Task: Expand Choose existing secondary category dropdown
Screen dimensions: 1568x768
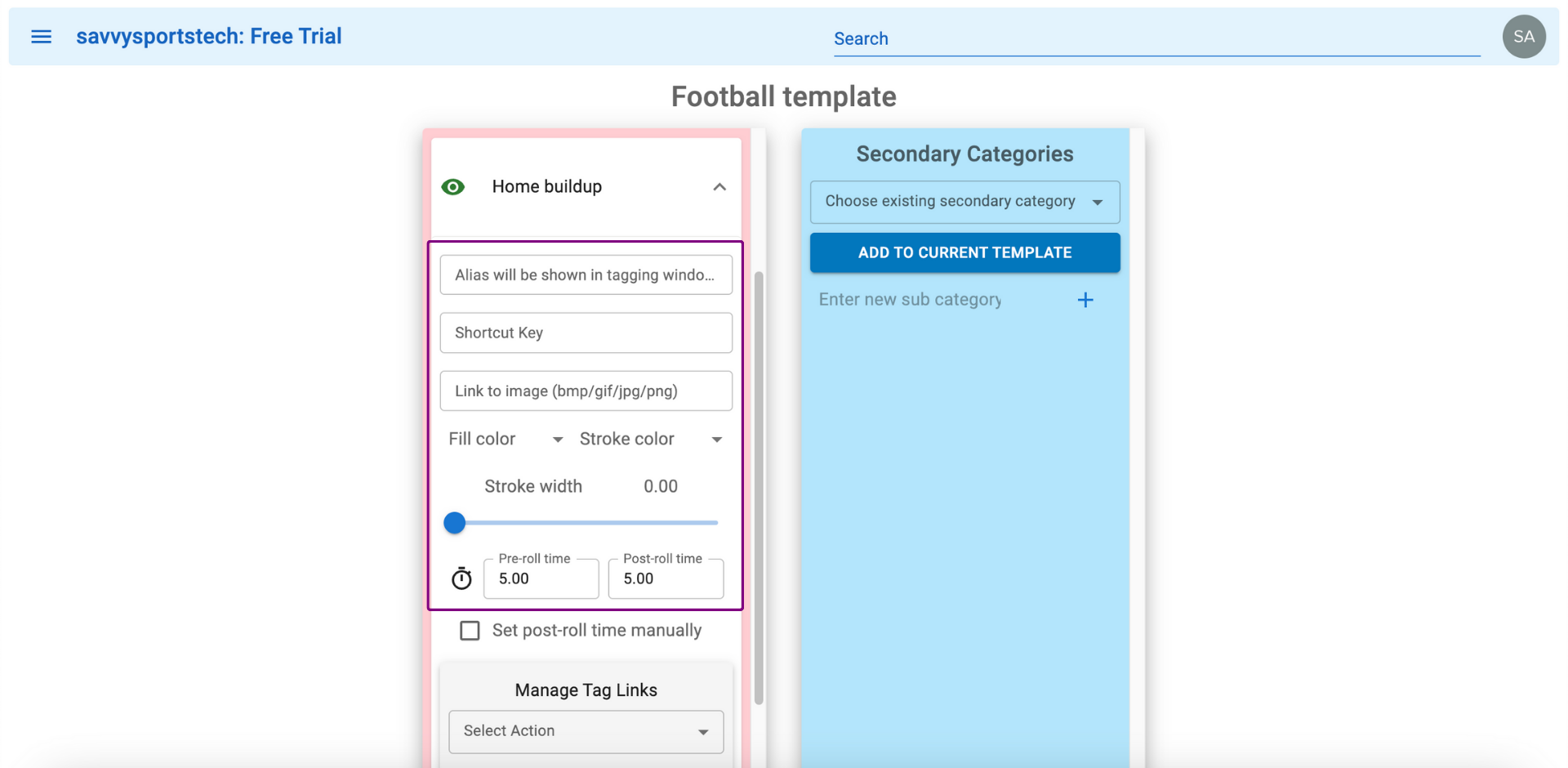Action: 964,202
